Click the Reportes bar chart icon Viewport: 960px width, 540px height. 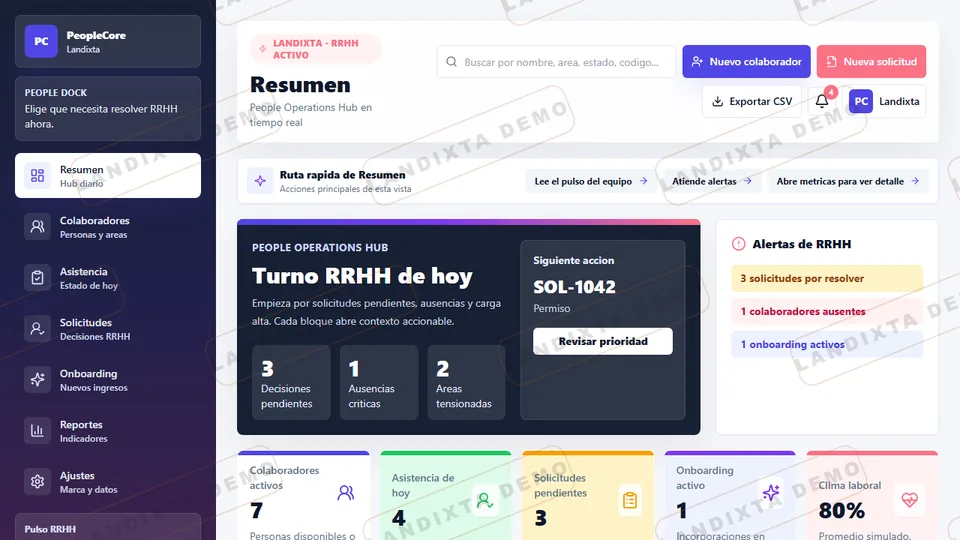coord(37,430)
